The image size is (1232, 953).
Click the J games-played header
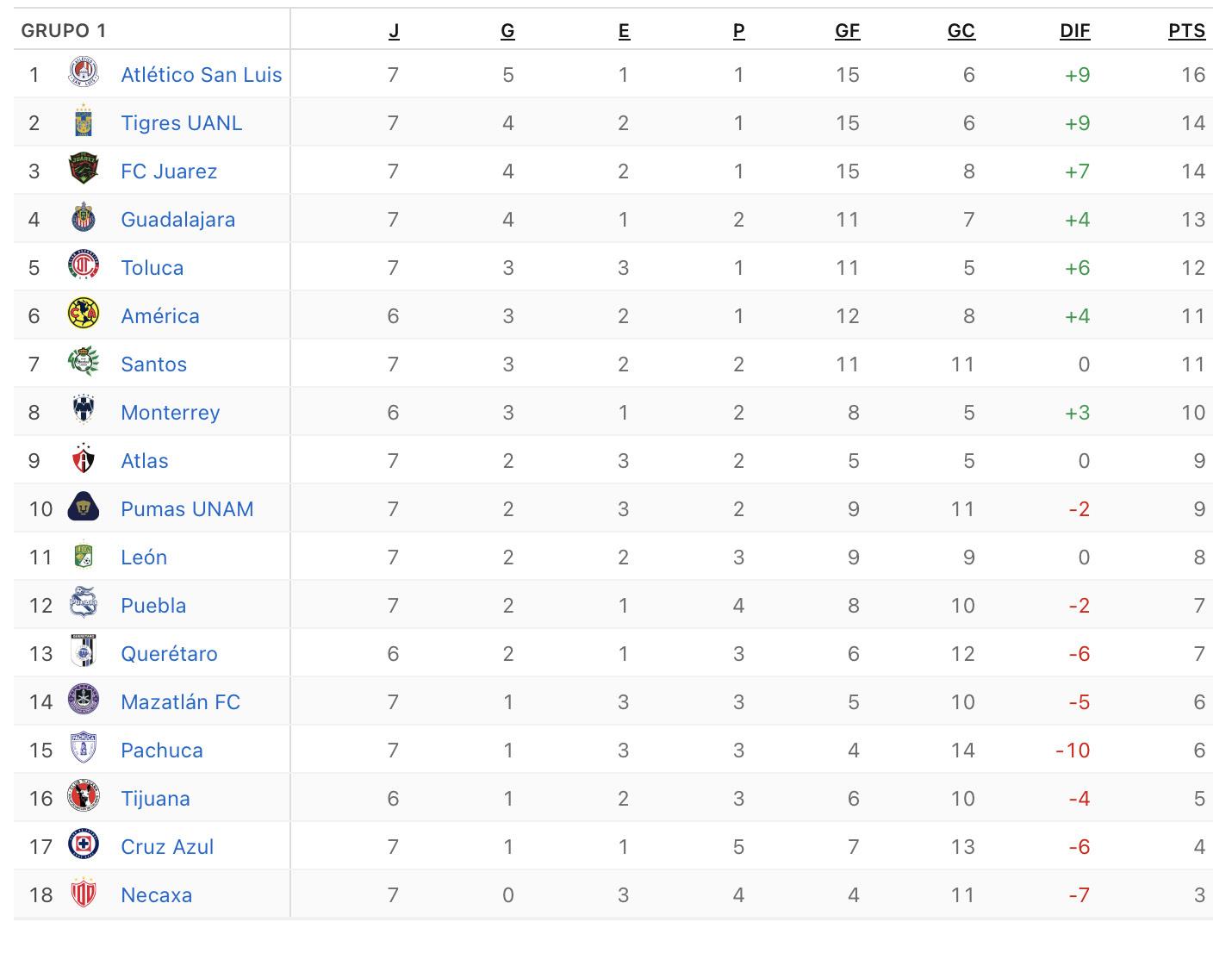click(x=394, y=31)
